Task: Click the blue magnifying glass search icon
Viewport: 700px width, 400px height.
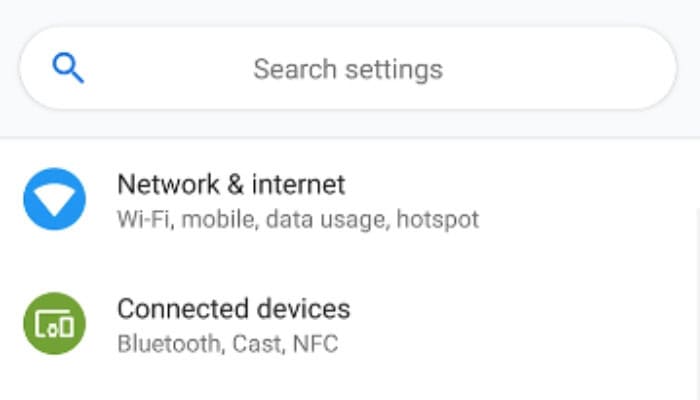Action: (x=68, y=68)
